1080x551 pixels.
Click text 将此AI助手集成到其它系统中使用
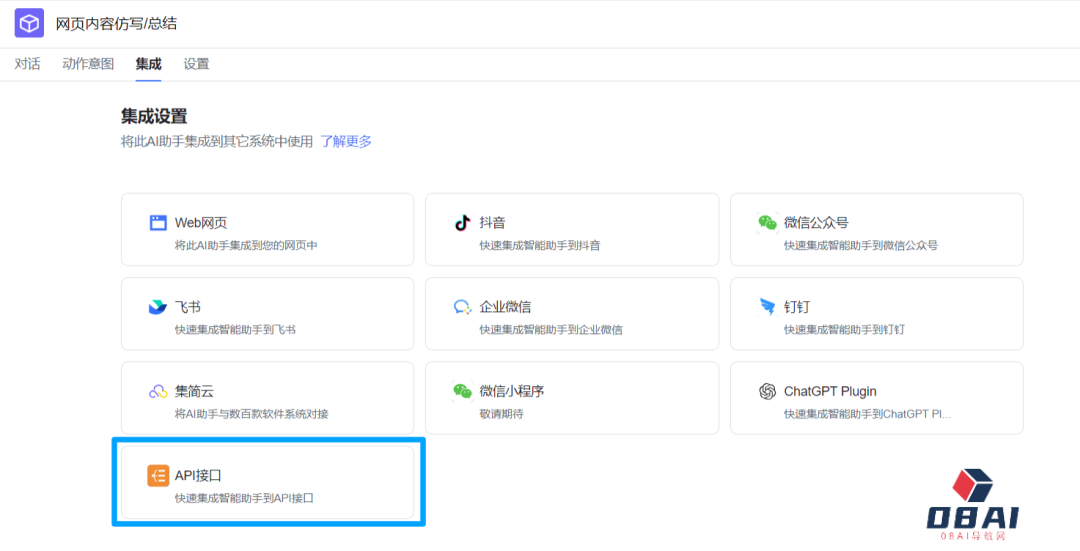(217, 142)
